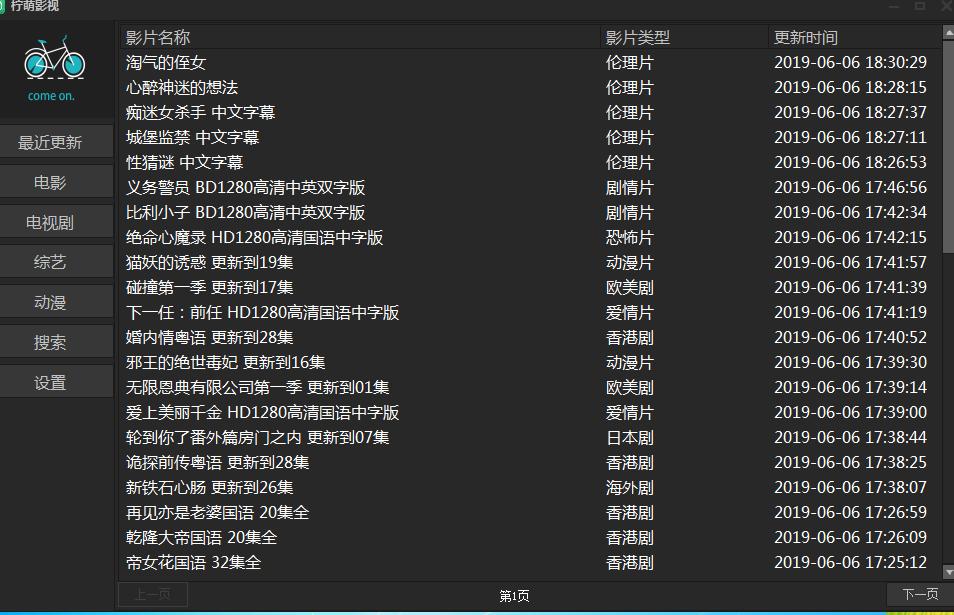Viewport: 954px width, 615px height.
Task: Switch to the 电影 category
Action: pos(56,182)
